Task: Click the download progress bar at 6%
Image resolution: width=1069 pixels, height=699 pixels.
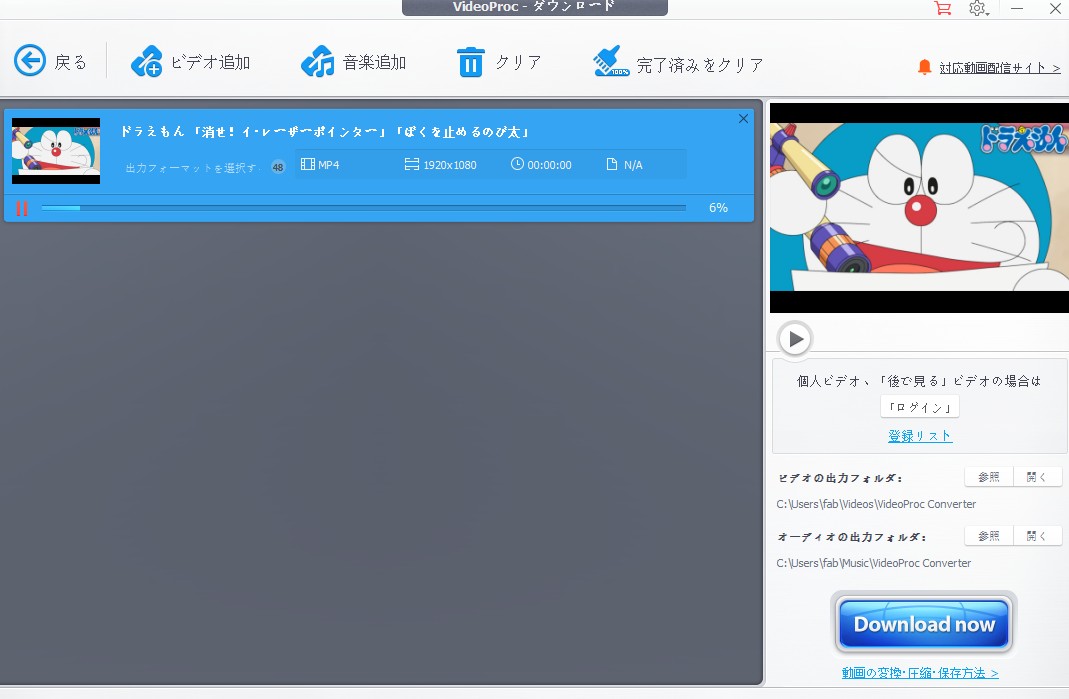Action: [363, 207]
